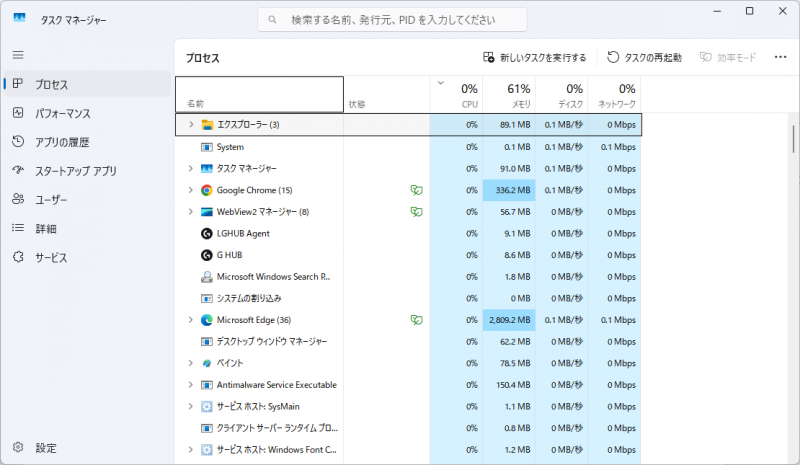Go to the サービス section
Screen dimensions: 800x465
point(51,258)
